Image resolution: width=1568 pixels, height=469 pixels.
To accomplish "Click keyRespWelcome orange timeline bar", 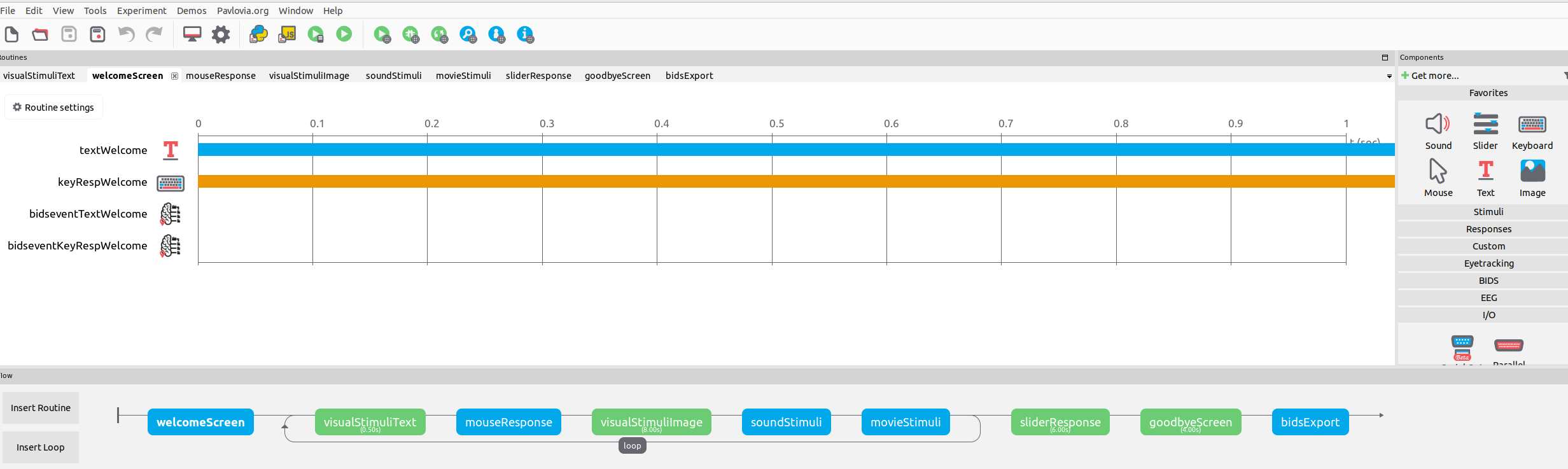I will pos(796,181).
